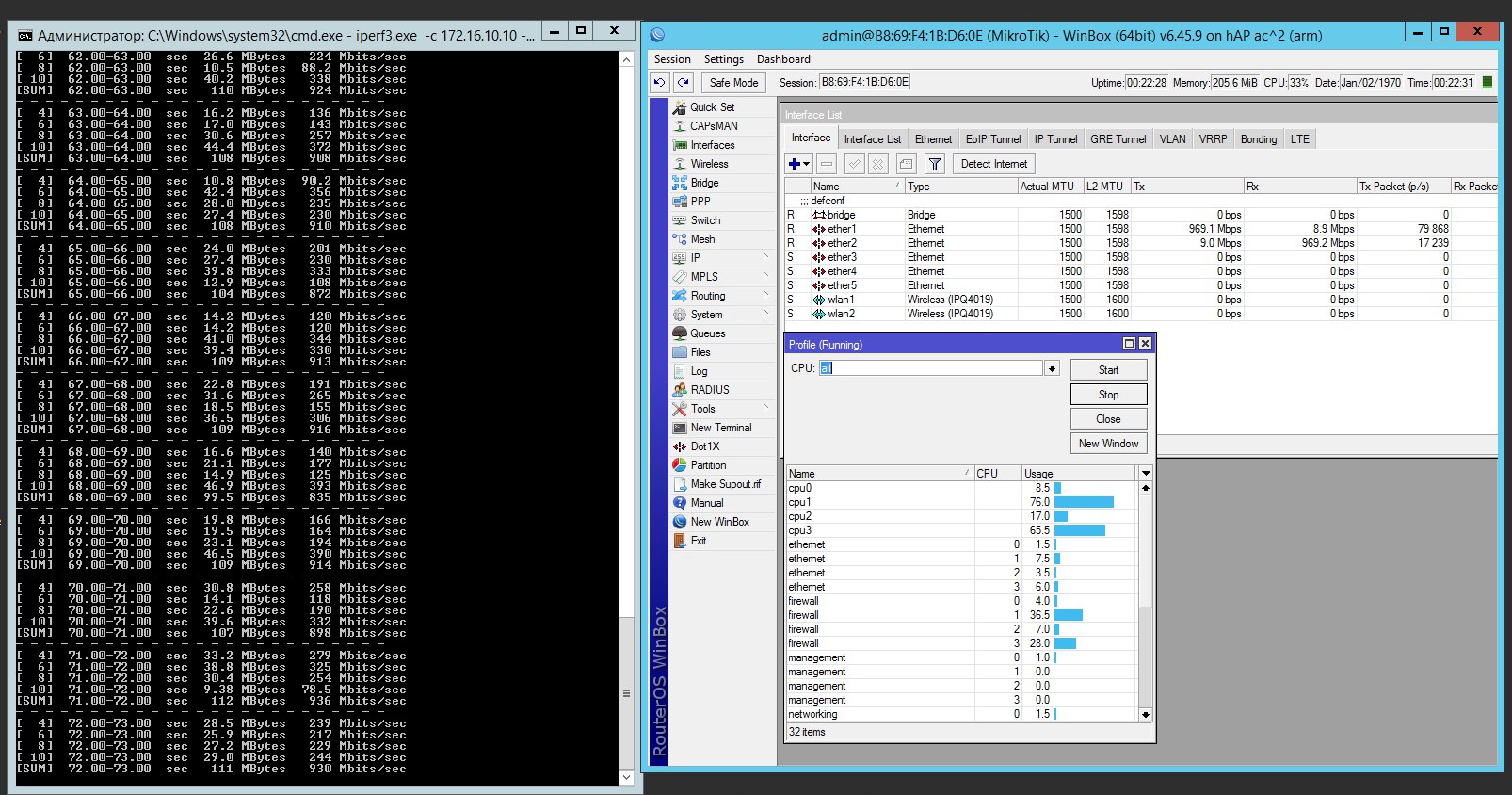Open Wireless in the sidebar
Screen dimensions: 1512x795
pyautogui.click(x=709, y=164)
